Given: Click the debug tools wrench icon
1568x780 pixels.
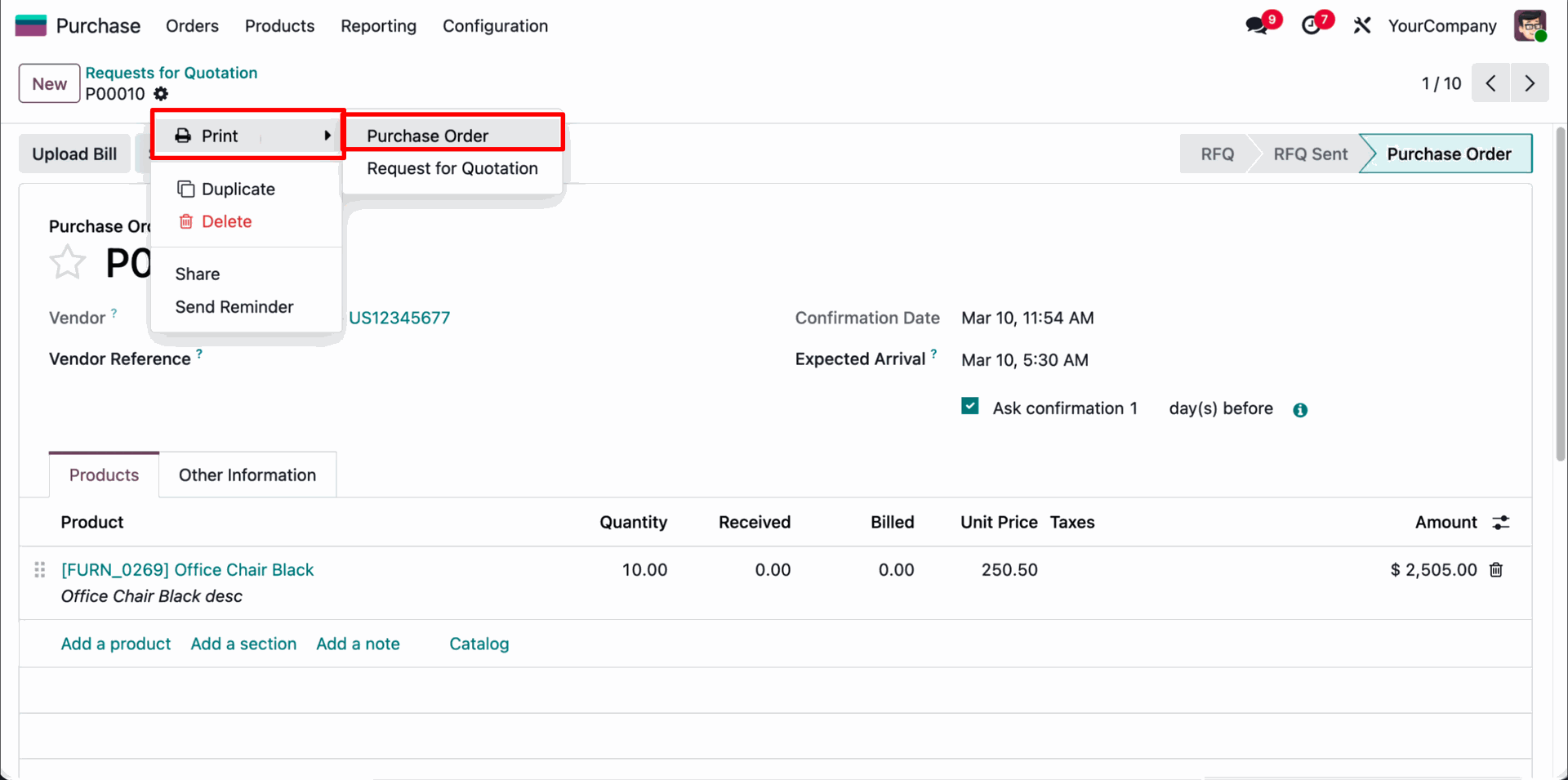Looking at the screenshot, I should click(1361, 25).
